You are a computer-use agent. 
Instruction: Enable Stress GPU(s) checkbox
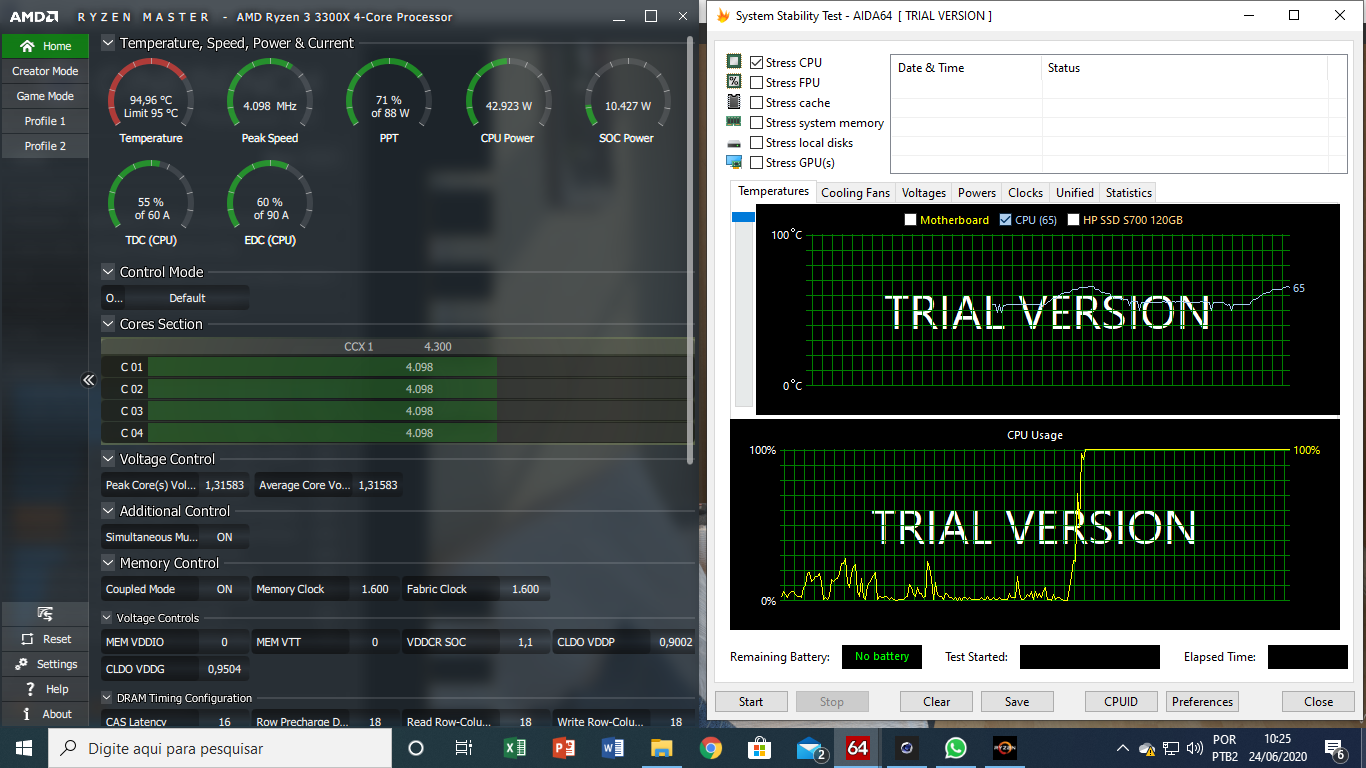pyautogui.click(x=757, y=162)
